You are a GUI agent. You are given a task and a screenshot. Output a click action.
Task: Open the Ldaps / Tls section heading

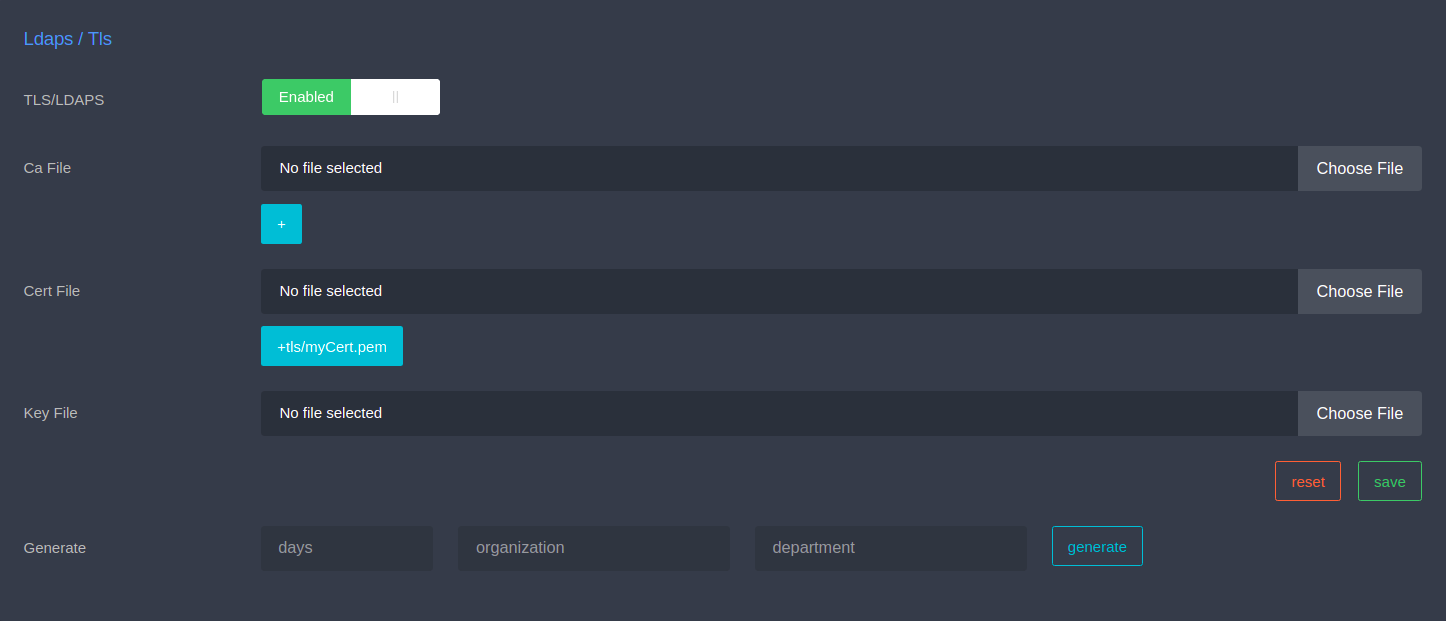pos(68,40)
